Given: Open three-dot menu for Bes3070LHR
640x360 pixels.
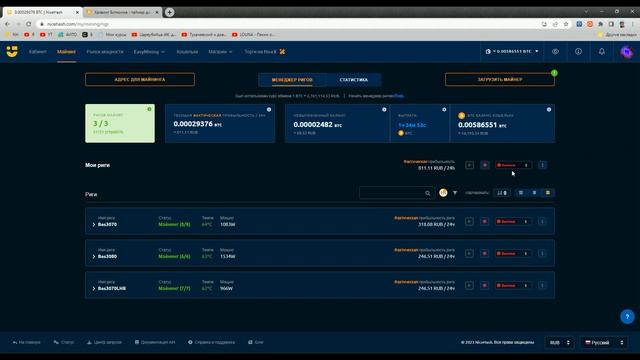Looking at the screenshot, I should (542, 286).
